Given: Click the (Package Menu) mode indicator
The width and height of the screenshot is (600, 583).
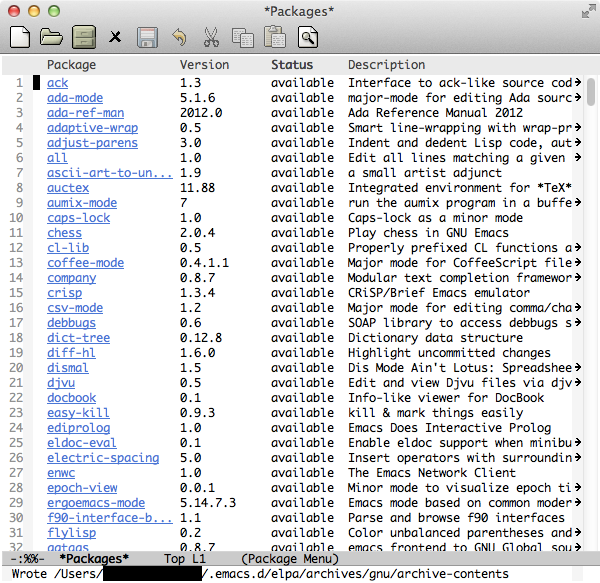Looking at the screenshot, I should (290, 559).
